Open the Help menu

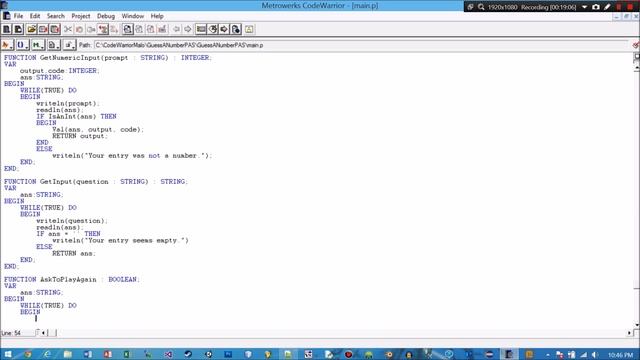[157, 16]
